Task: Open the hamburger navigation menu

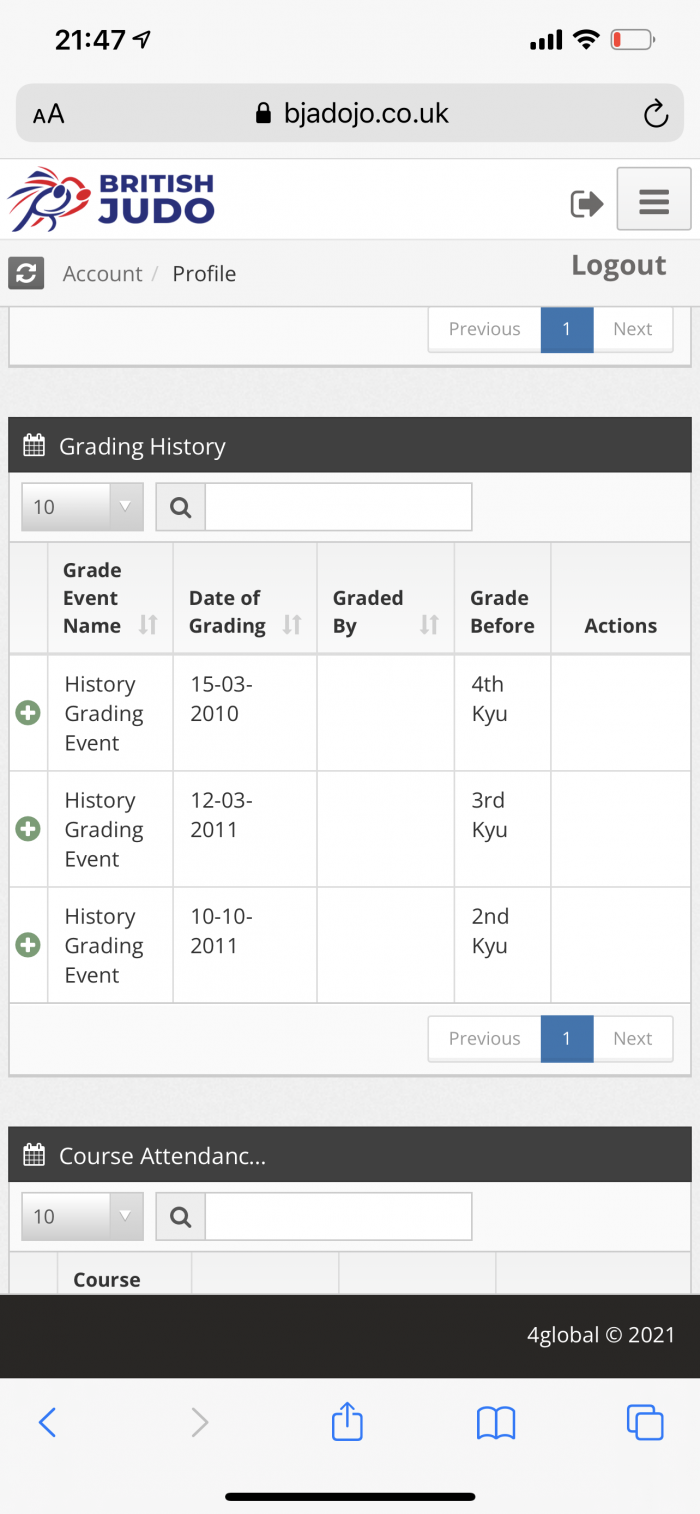Action: pos(654,199)
